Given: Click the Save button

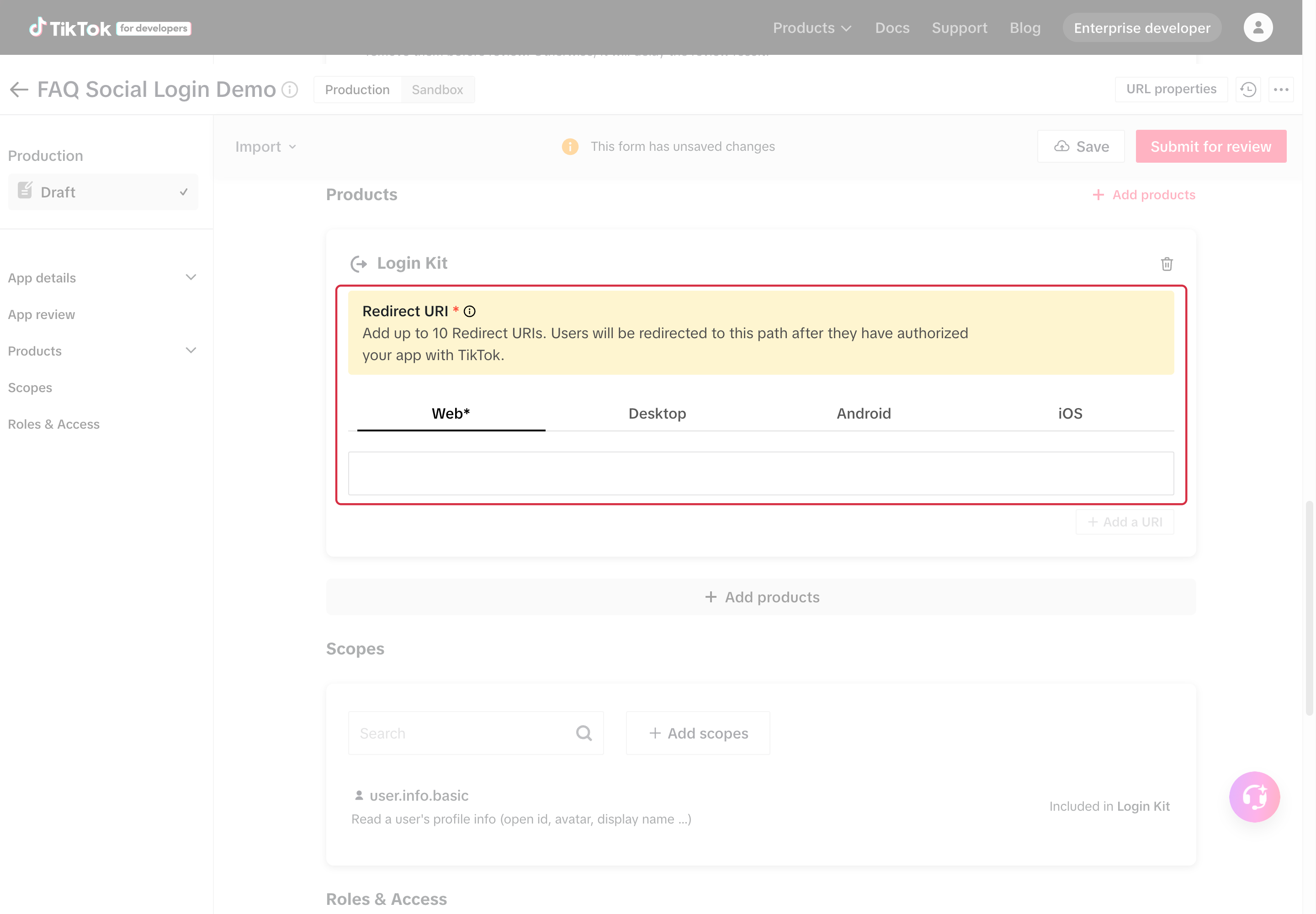Looking at the screenshot, I should coord(1081,147).
